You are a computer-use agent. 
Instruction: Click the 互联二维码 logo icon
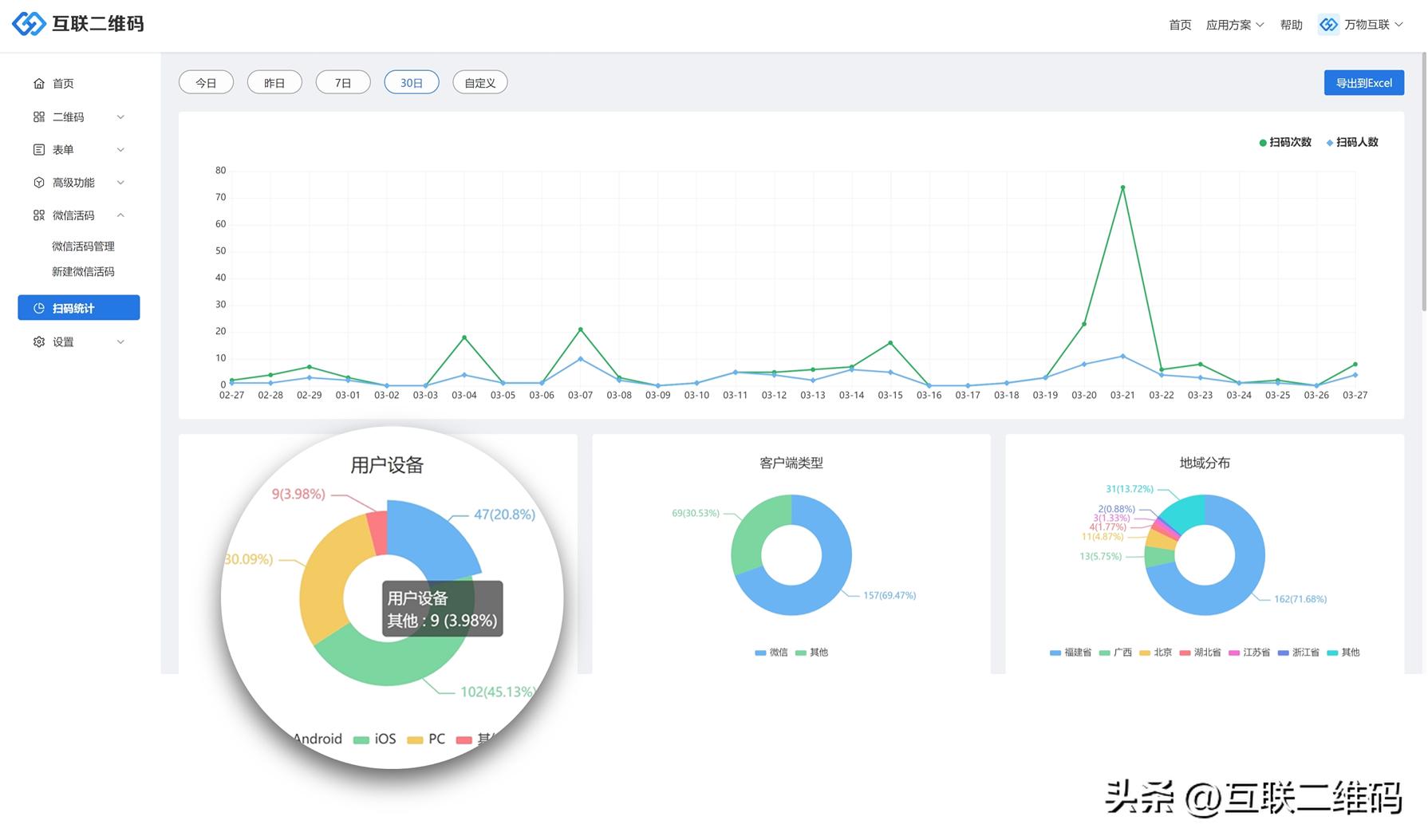click(x=30, y=24)
